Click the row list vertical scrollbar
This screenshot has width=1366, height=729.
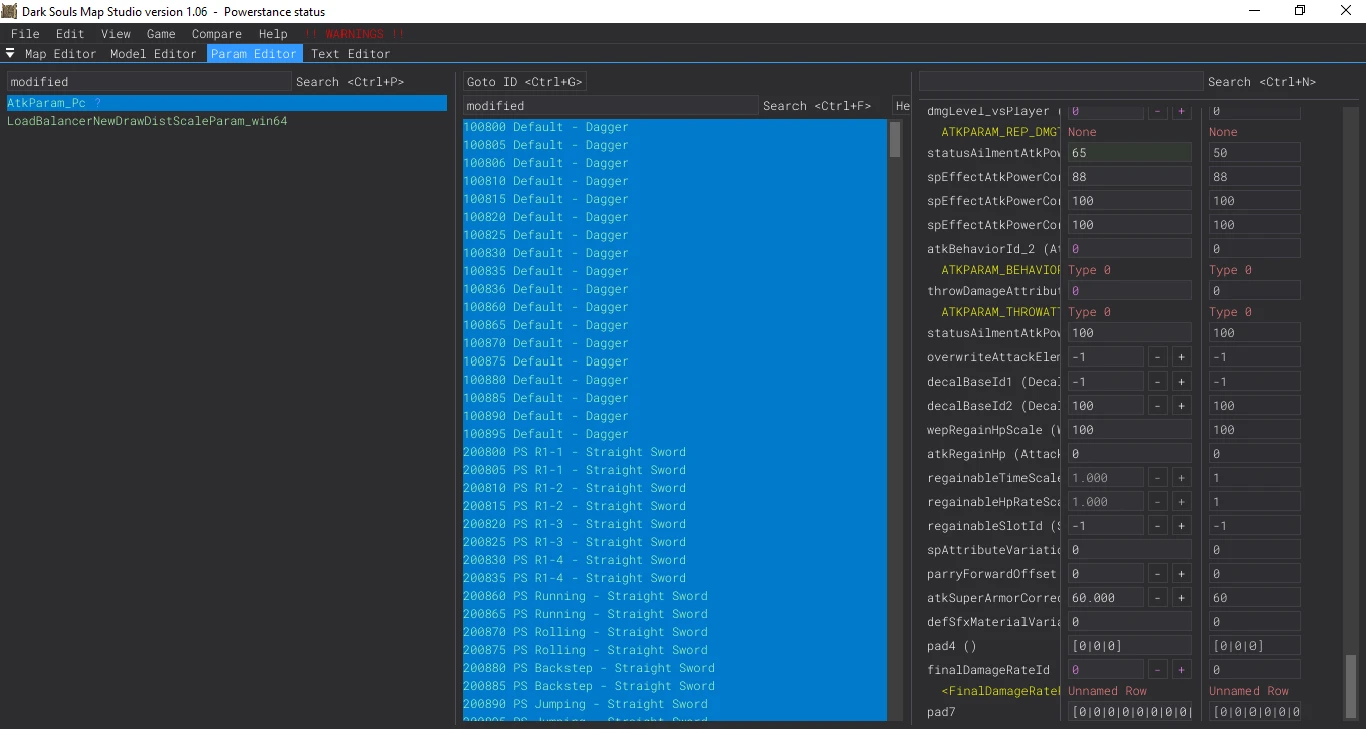click(895, 139)
